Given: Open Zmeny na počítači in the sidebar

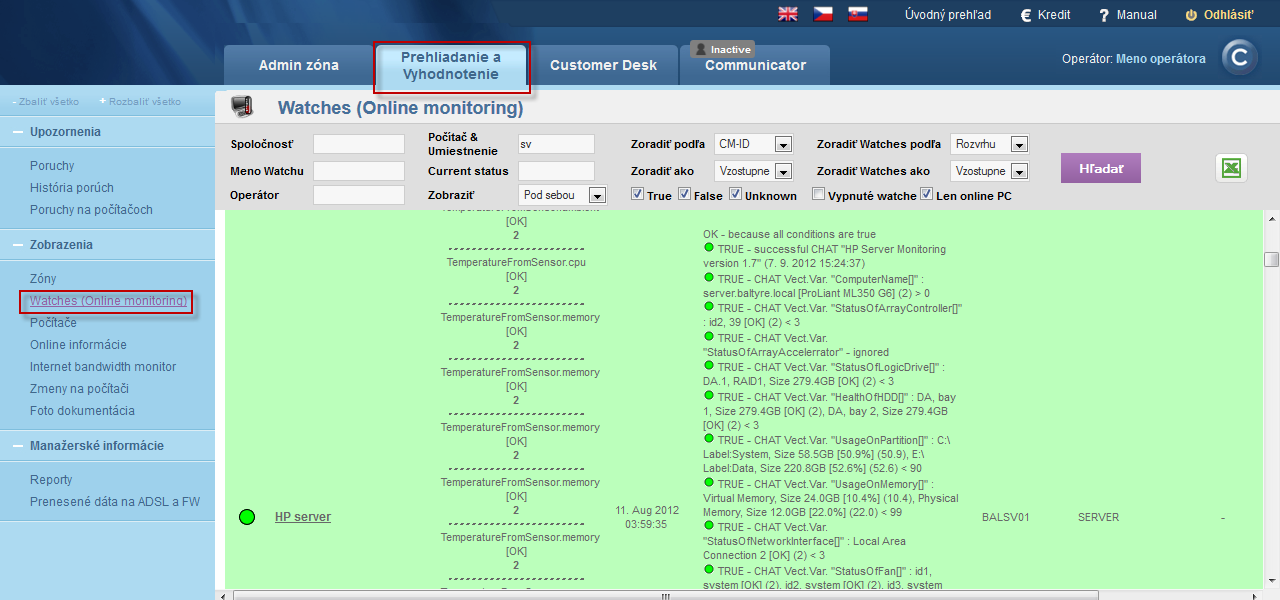Looking at the screenshot, I should (x=80, y=389).
